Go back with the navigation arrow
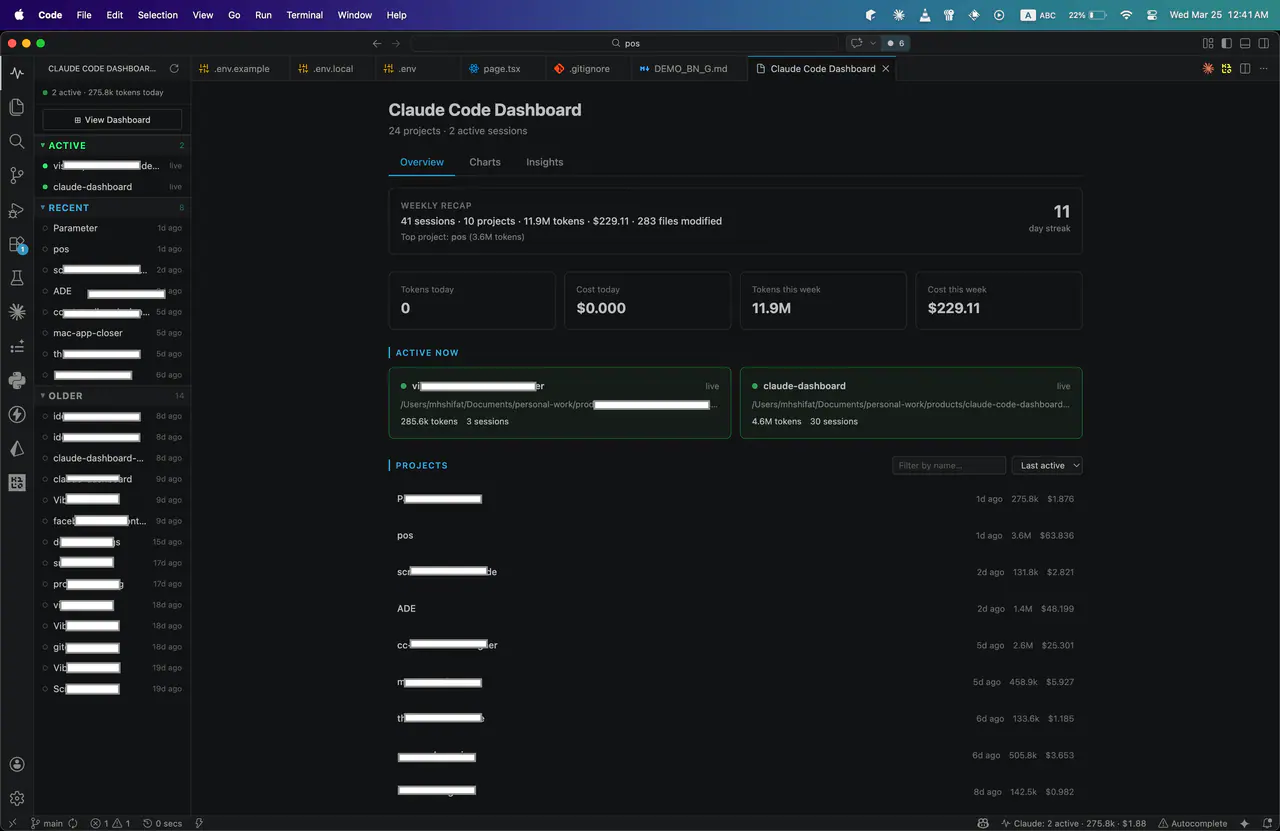The width and height of the screenshot is (1280, 831). coord(377,43)
